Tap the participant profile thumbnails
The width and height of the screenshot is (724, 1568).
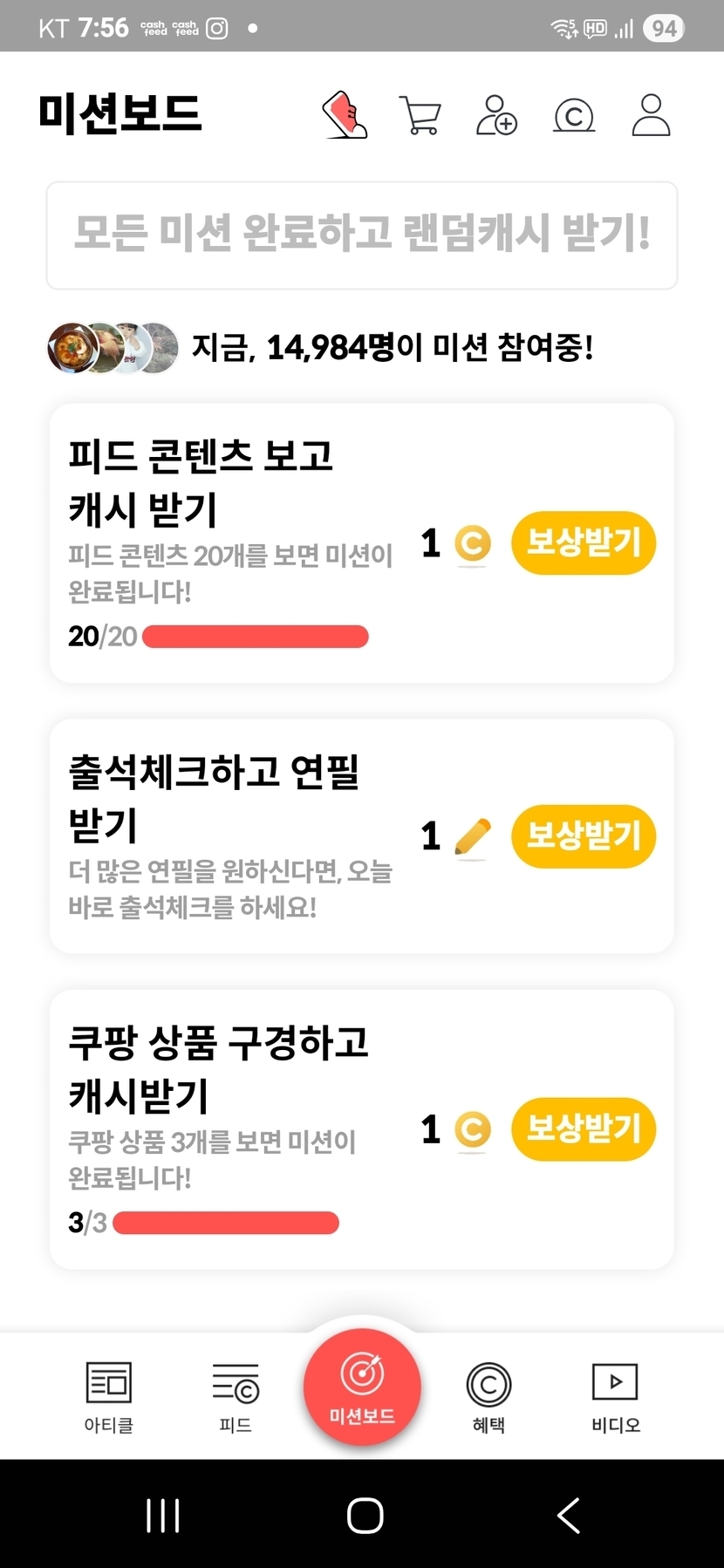(x=113, y=348)
